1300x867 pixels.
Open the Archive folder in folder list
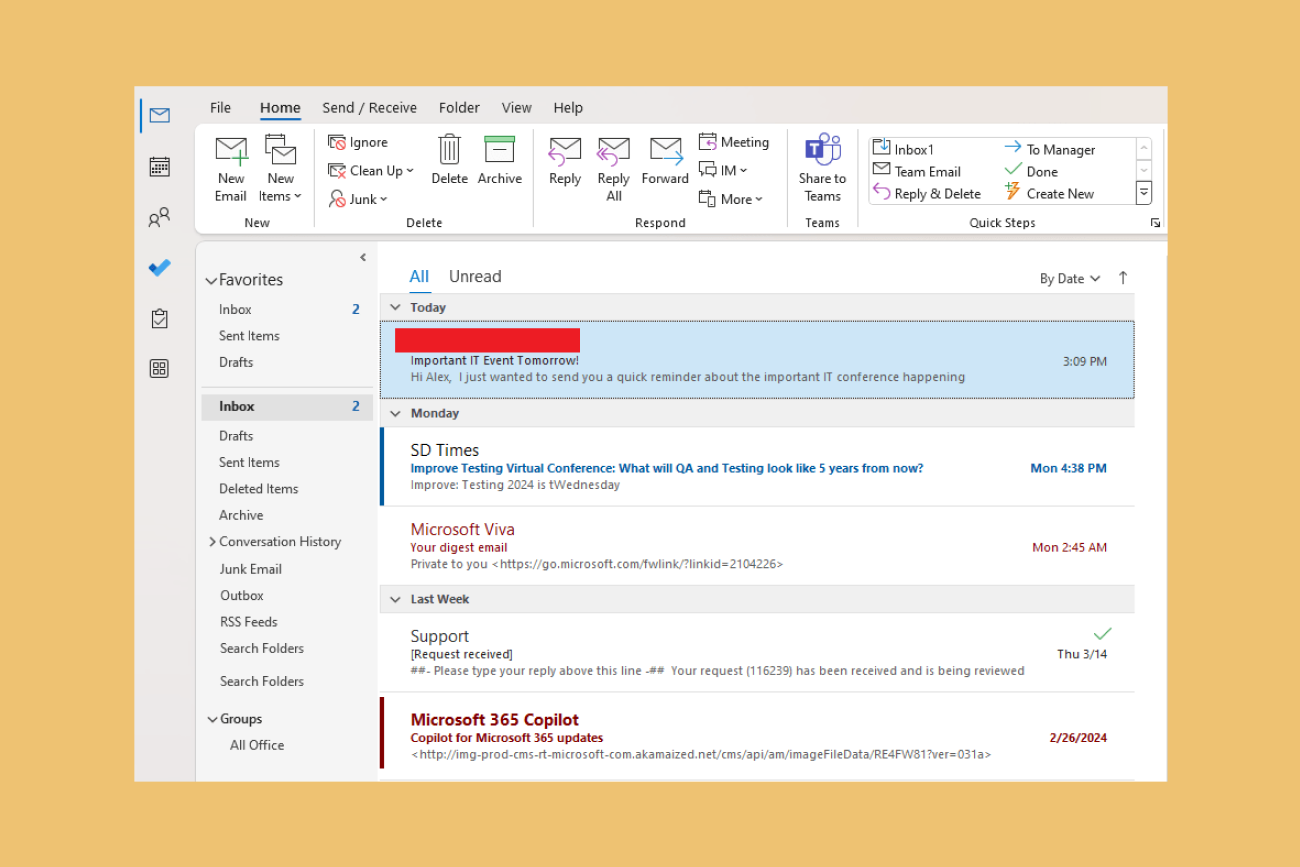(x=241, y=515)
